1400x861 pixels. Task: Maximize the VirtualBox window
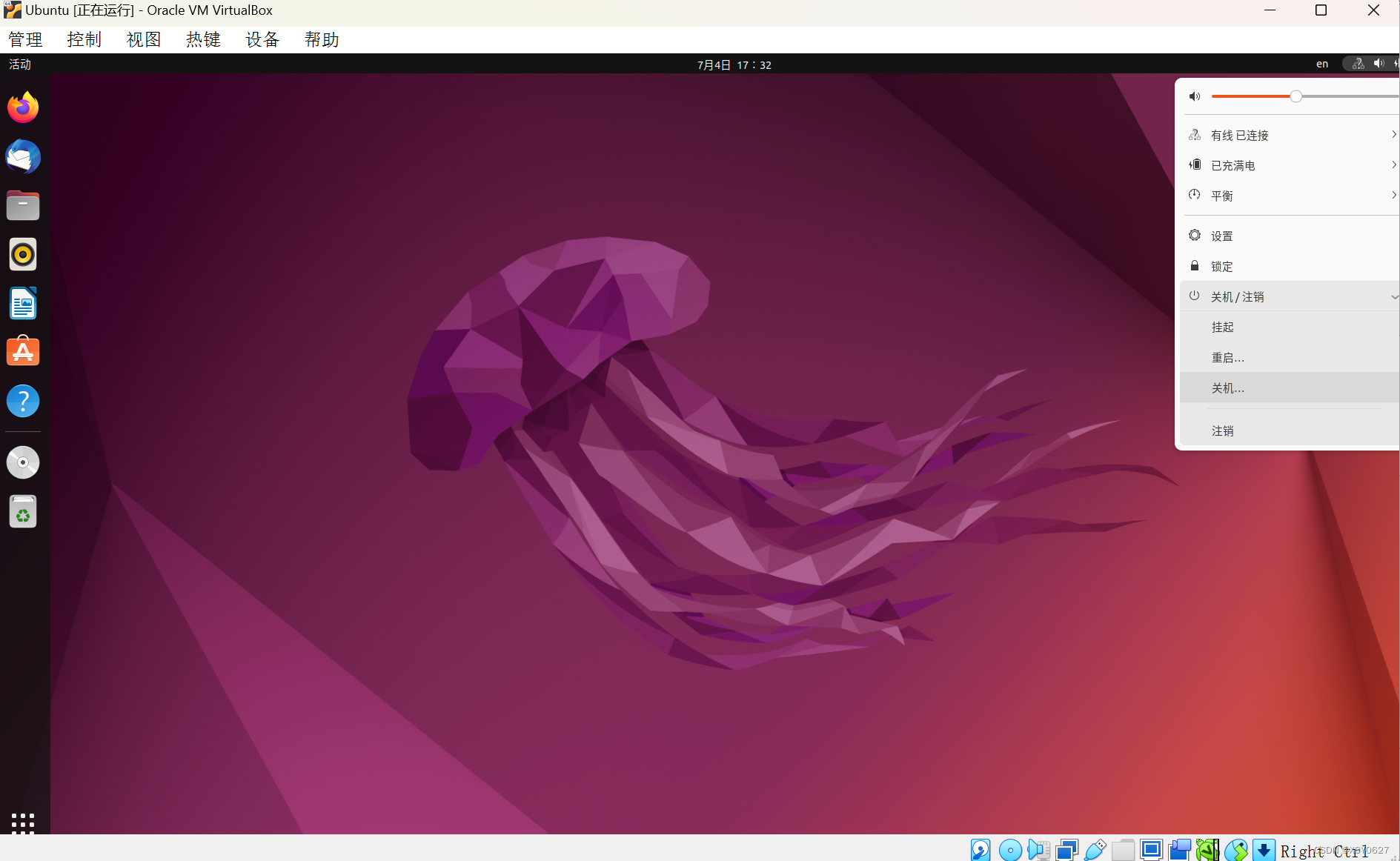(x=1321, y=10)
